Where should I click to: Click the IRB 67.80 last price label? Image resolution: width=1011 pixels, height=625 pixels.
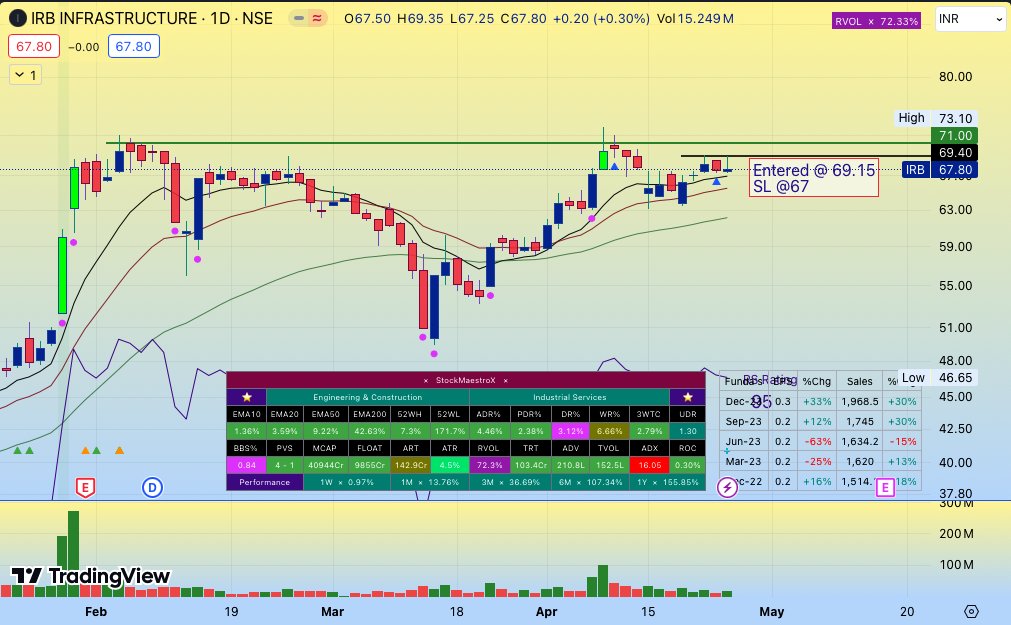tap(939, 170)
